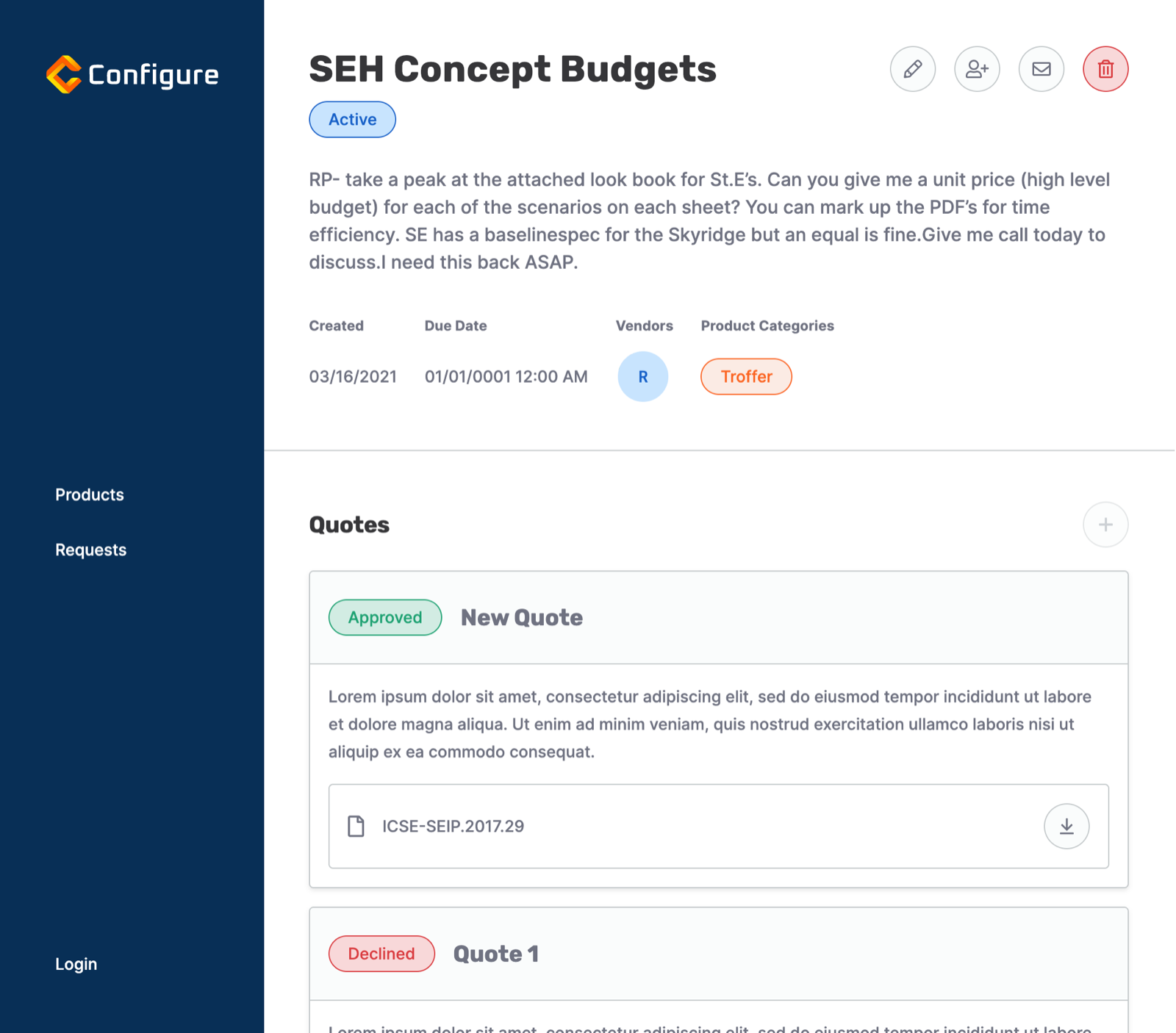
Task: Click the ICSE-SEIP.2017.29 file name
Action: [453, 827]
